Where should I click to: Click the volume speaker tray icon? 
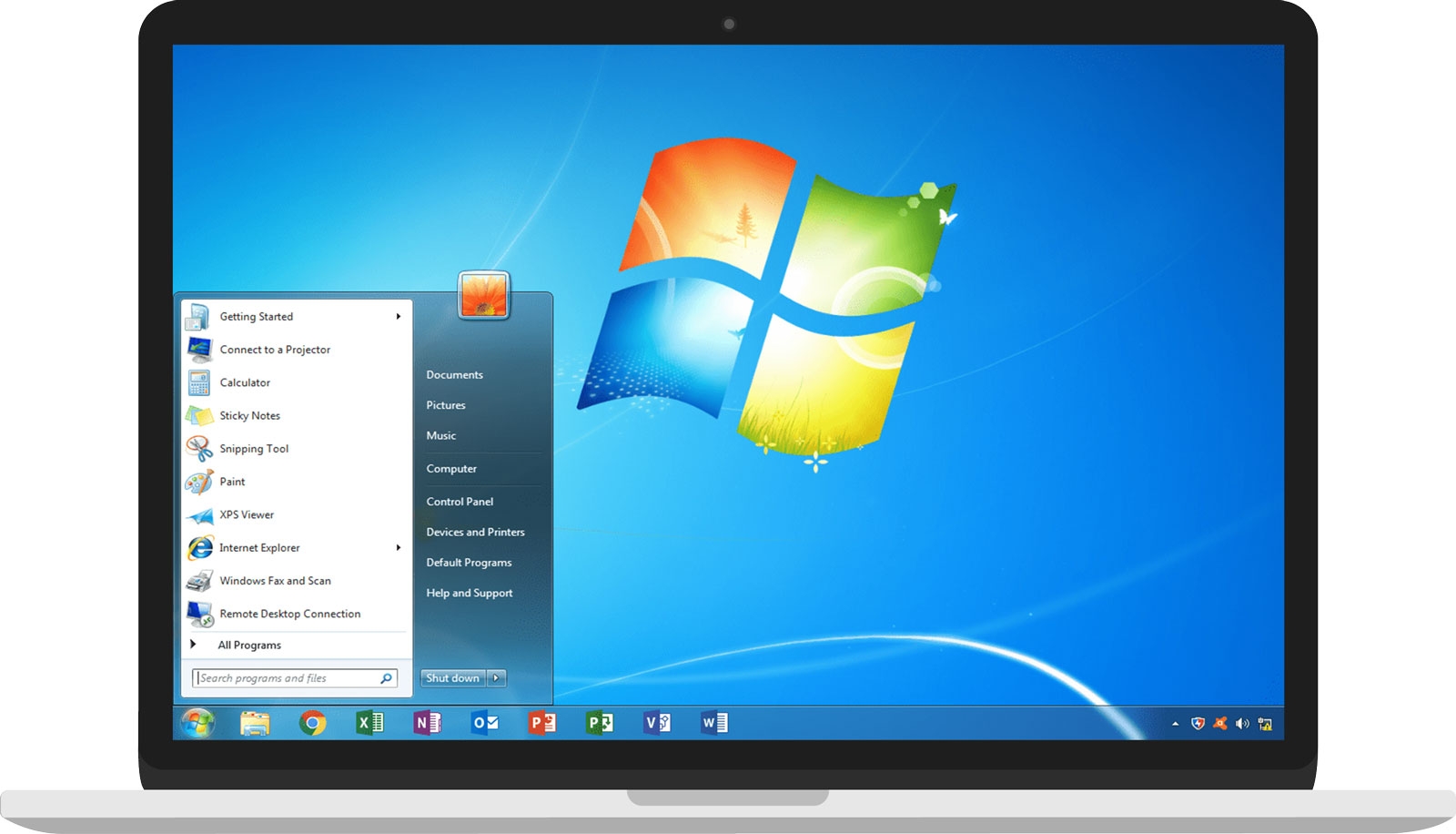coord(1242,724)
